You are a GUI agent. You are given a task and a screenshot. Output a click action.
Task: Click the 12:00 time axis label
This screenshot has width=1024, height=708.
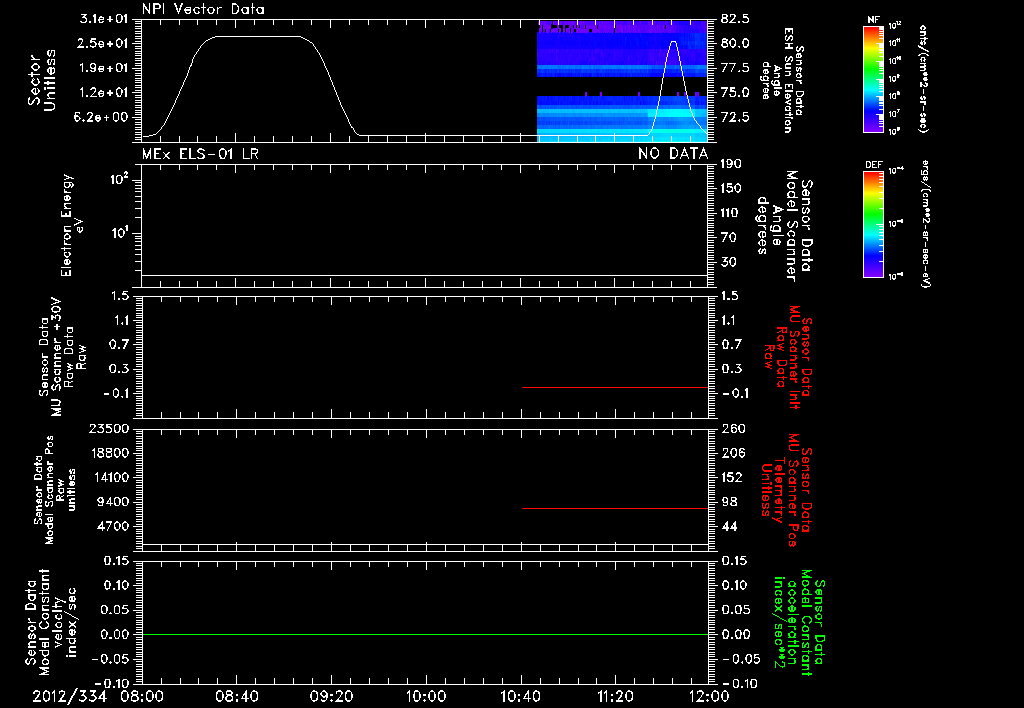(709, 696)
